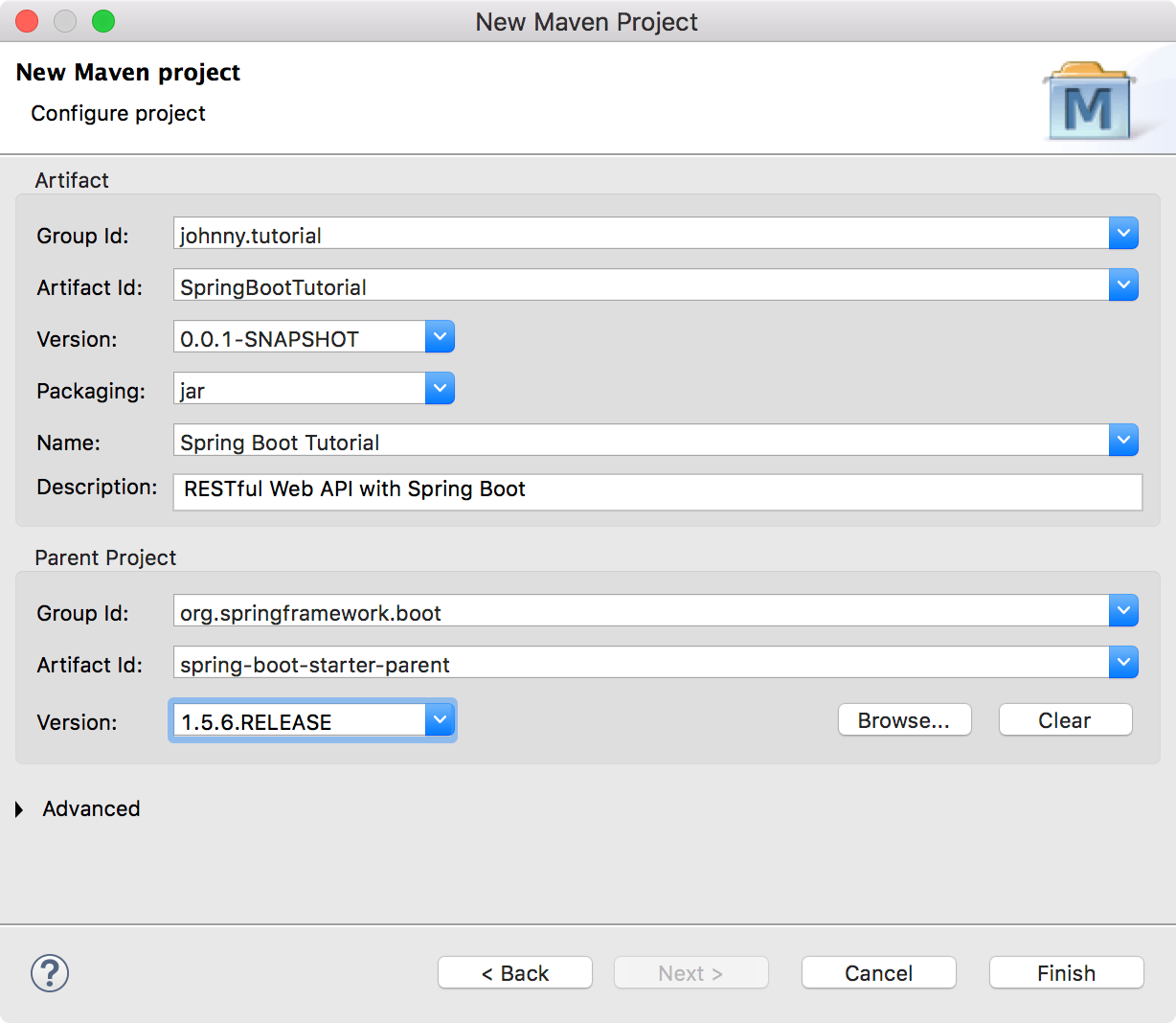
Task: Click the Maven M folder wizard icon
Action: point(1090,102)
